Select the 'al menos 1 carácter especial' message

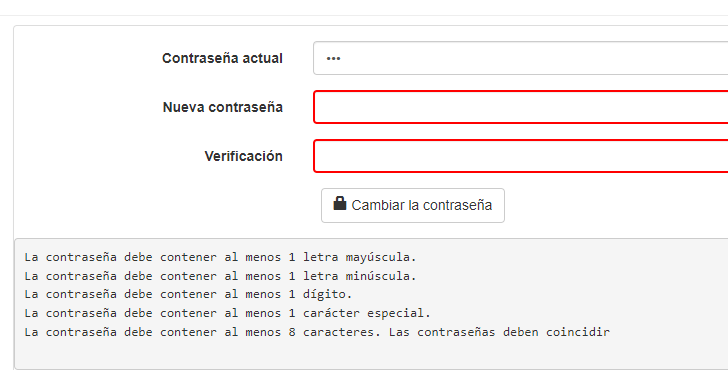pyautogui.click(x=228, y=313)
